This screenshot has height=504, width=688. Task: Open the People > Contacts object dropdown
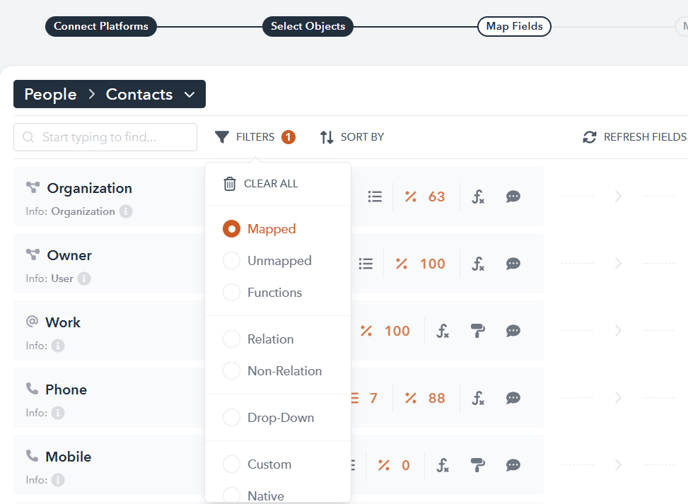(x=109, y=94)
